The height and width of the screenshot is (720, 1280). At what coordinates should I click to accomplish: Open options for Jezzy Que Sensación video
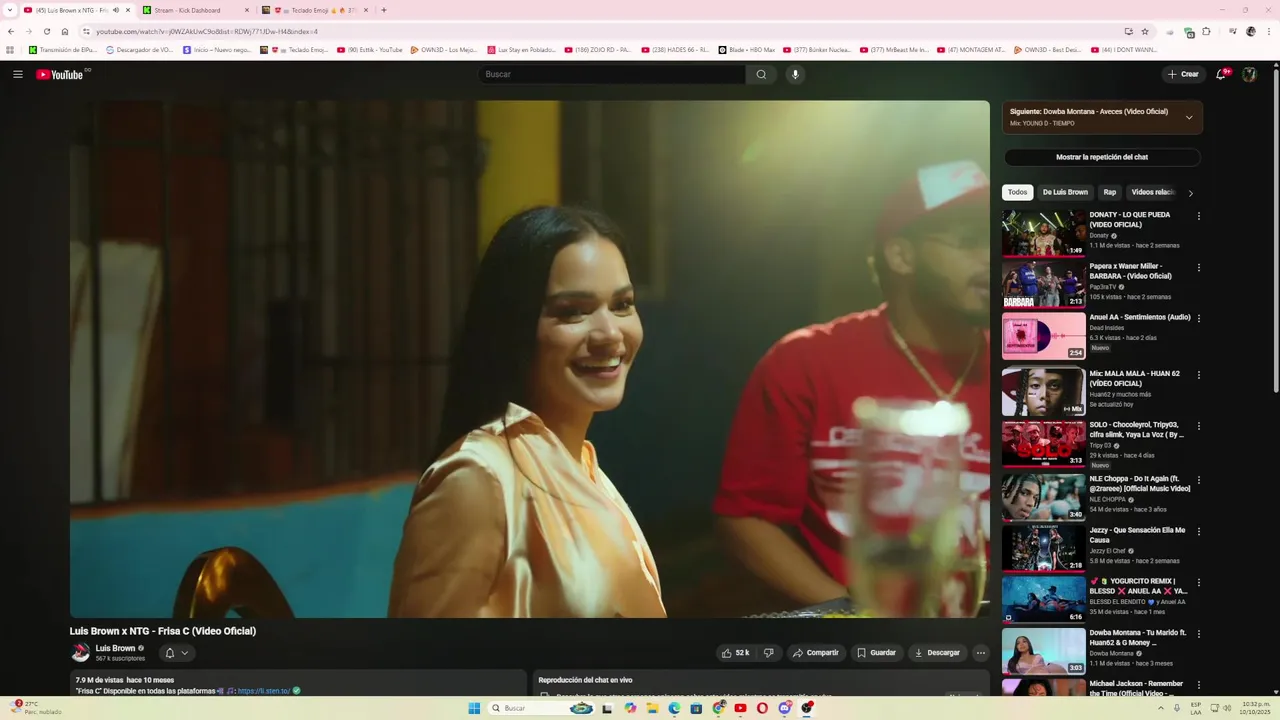[1198, 532]
